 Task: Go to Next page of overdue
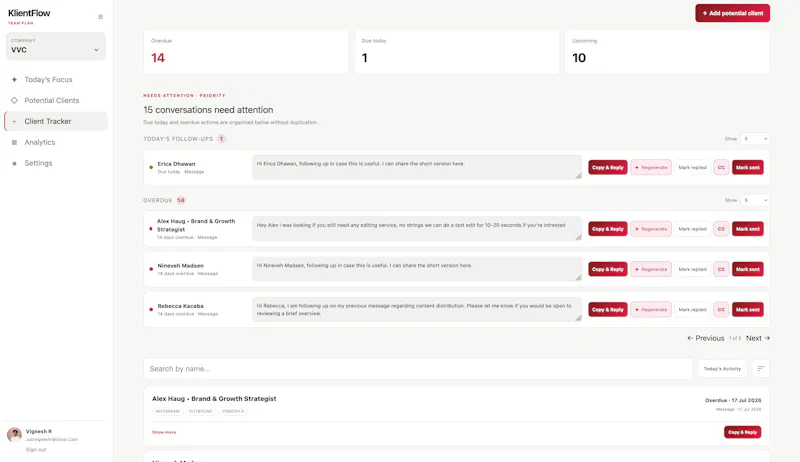[x=758, y=338]
